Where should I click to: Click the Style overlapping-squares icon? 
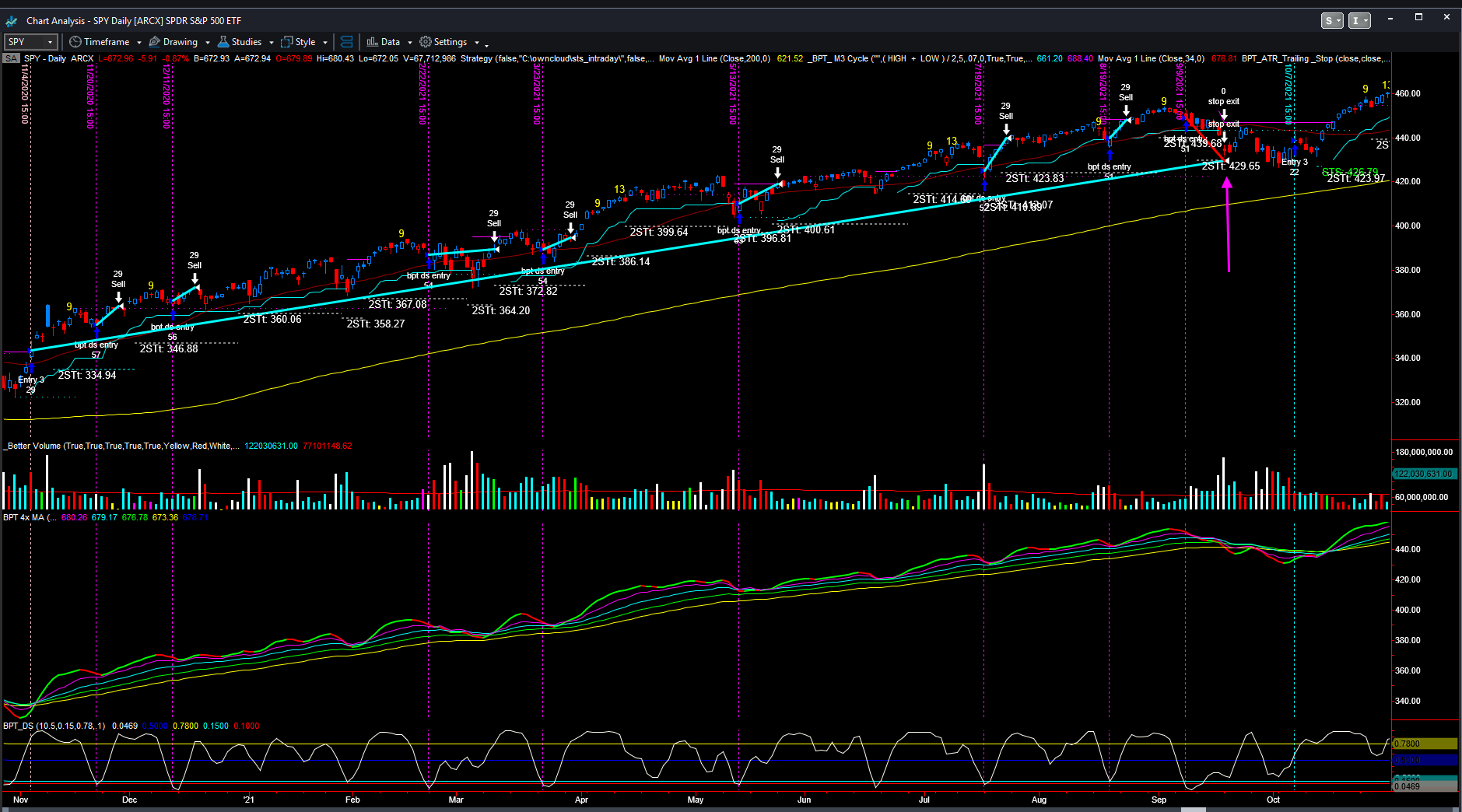287,42
